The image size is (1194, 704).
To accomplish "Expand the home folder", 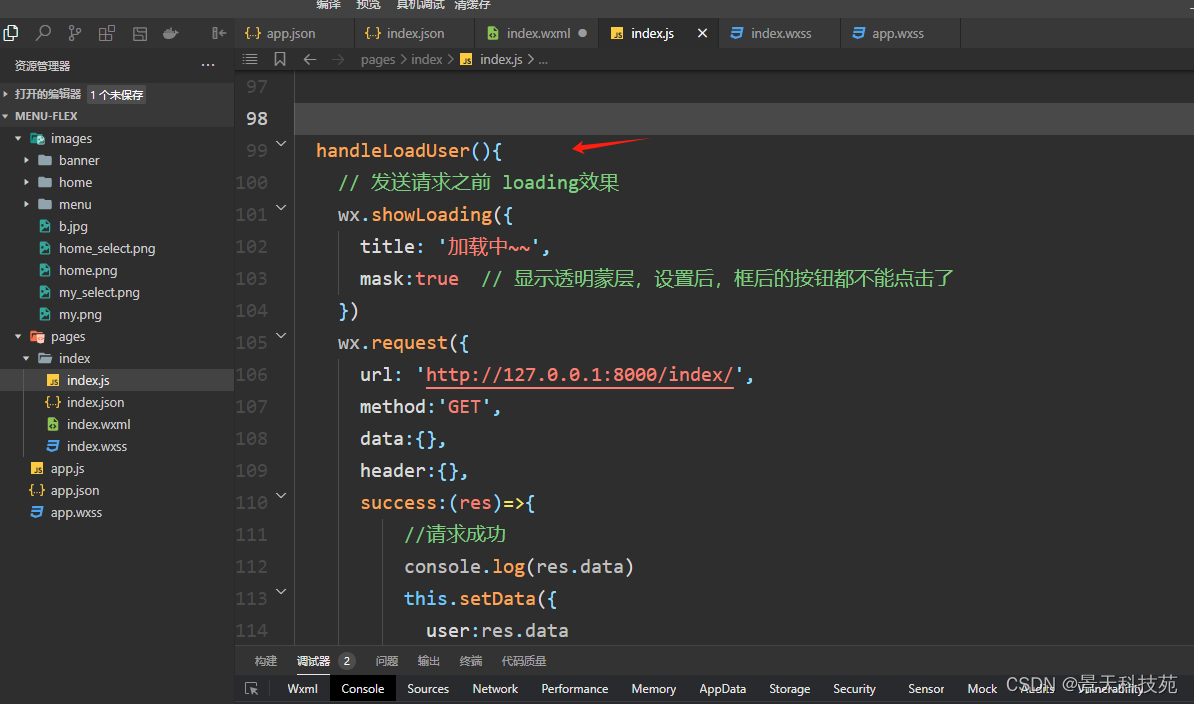I will coord(27,183).
